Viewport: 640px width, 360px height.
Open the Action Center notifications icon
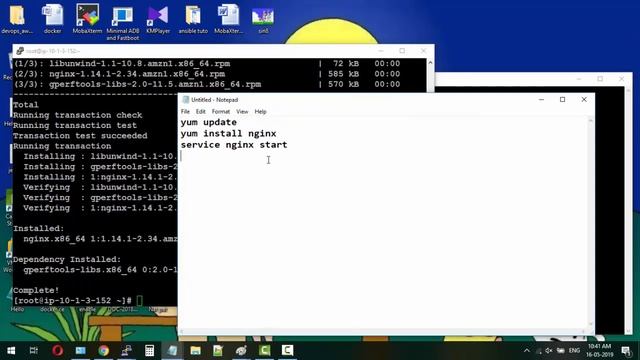tap(626, 351)
